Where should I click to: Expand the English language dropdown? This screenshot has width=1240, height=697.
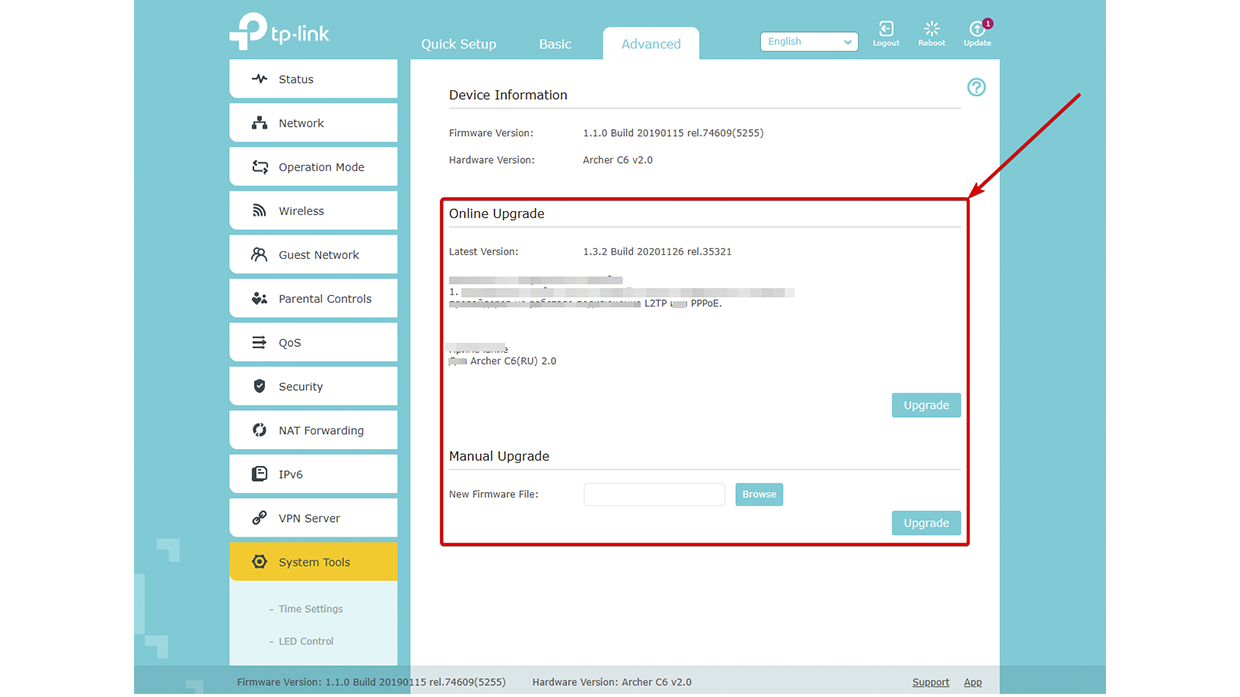[x=809, y=42]
